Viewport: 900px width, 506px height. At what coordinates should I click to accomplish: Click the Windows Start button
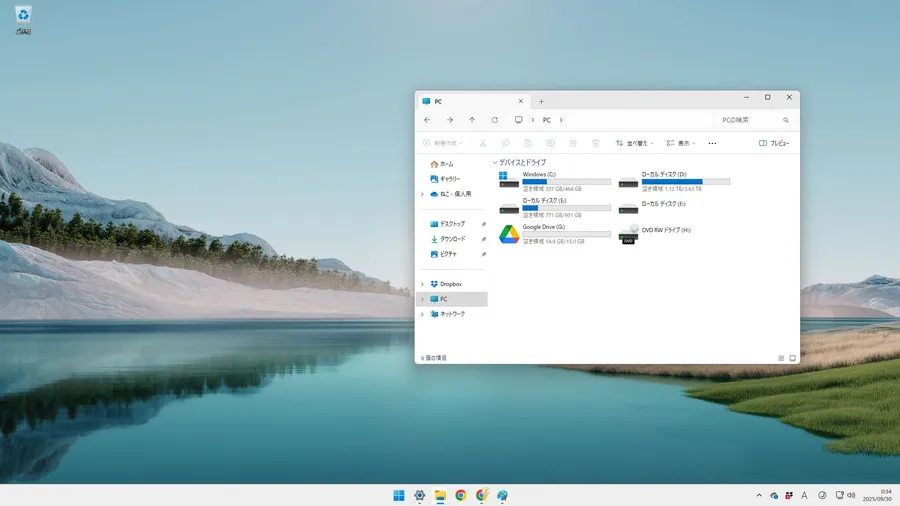(399, 495)
